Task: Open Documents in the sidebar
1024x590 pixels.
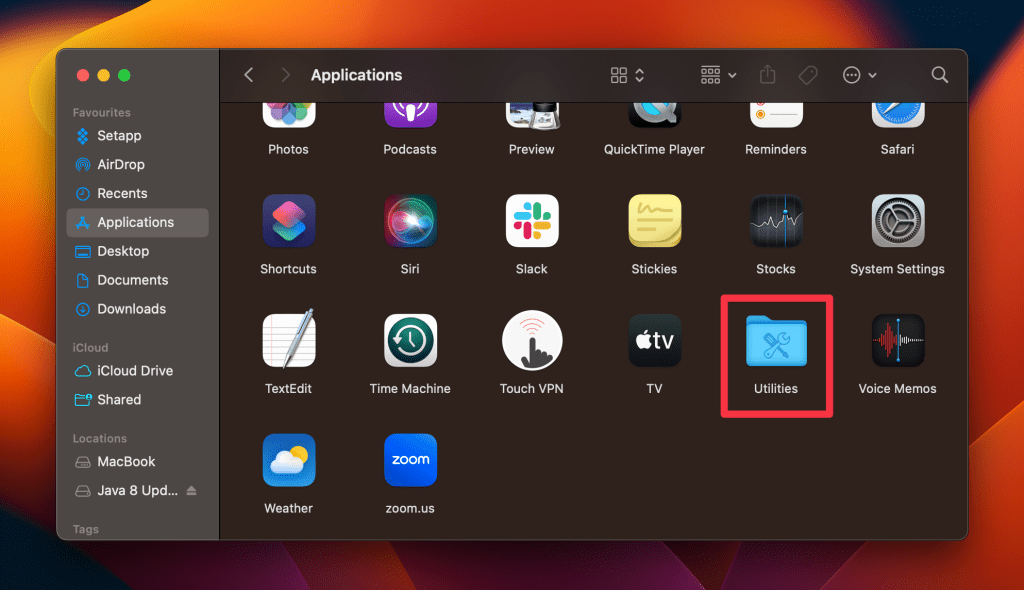Action: [x=138, y=280]
